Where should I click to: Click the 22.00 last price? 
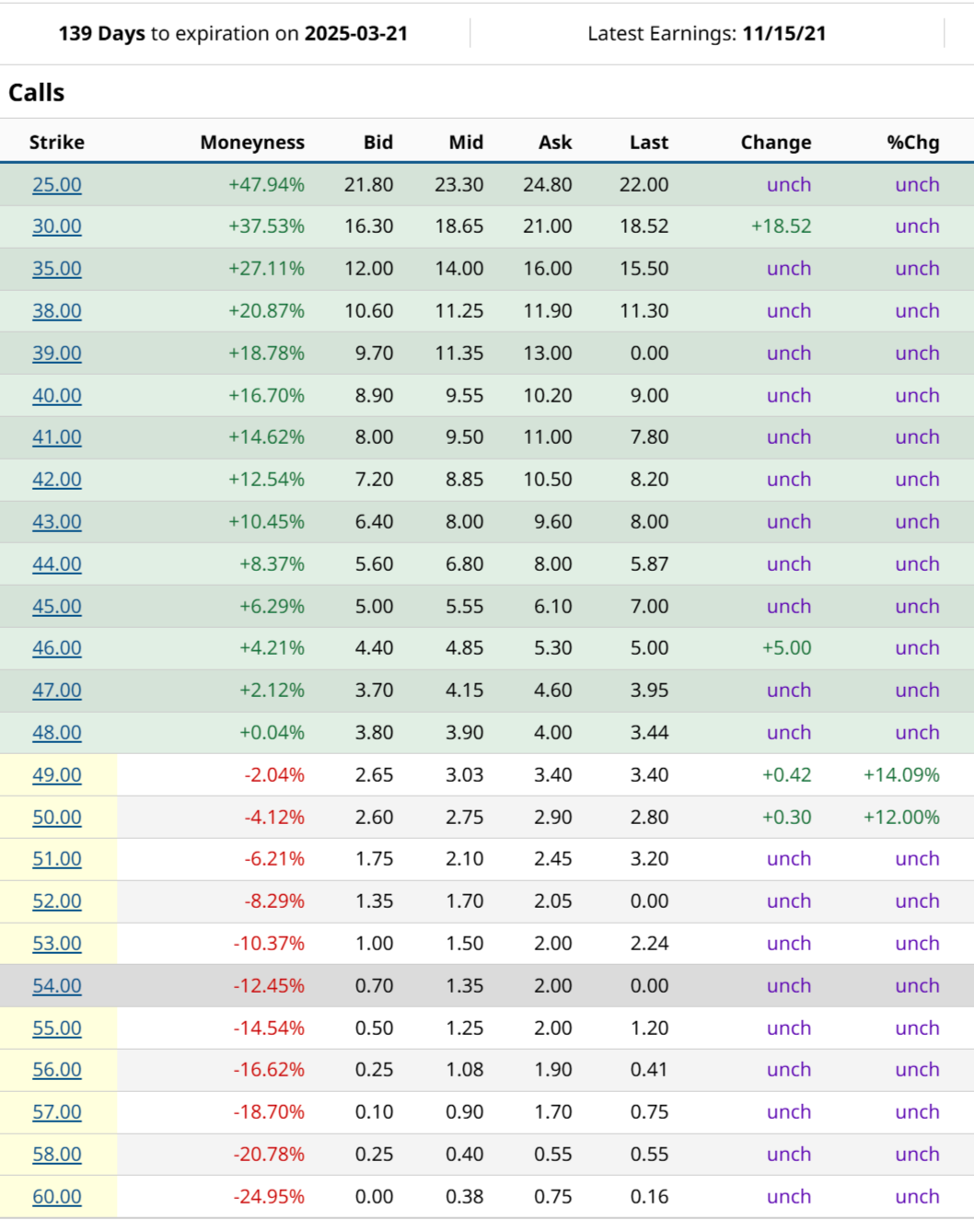tap(644, 184)
